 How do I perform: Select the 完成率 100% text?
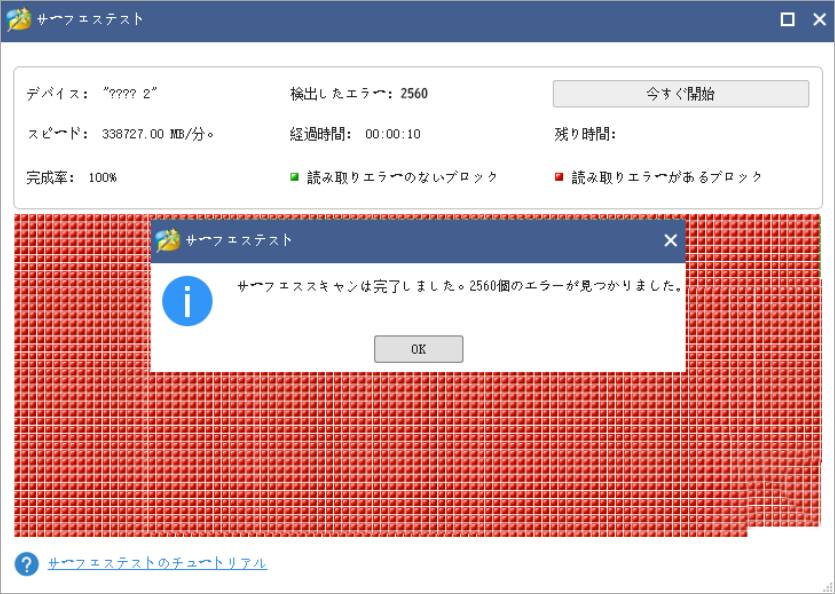pos(71,177)
